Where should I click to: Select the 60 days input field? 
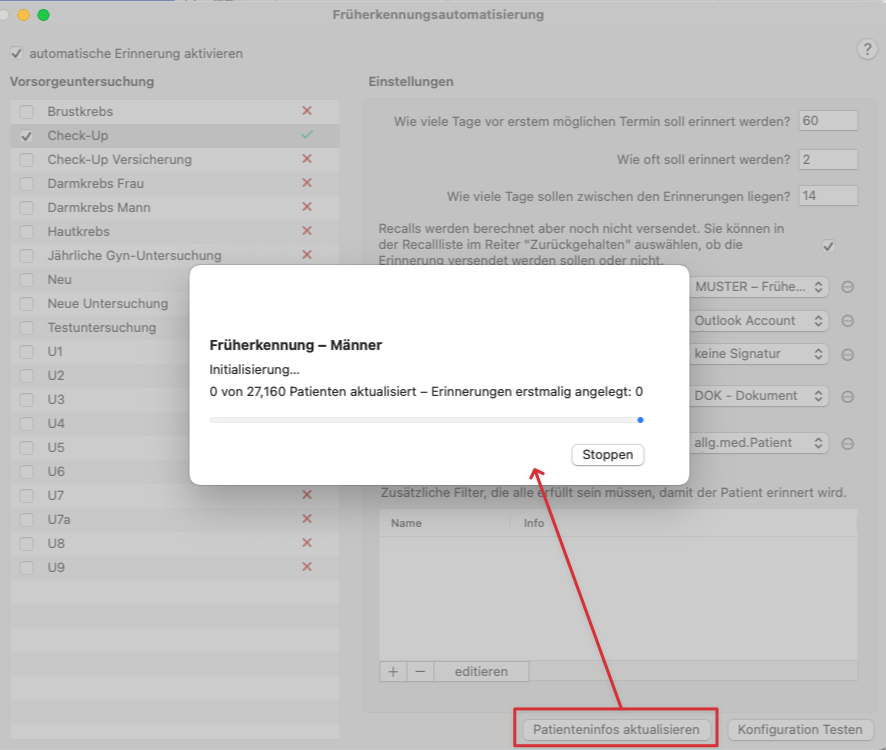[x=829, y=120]
